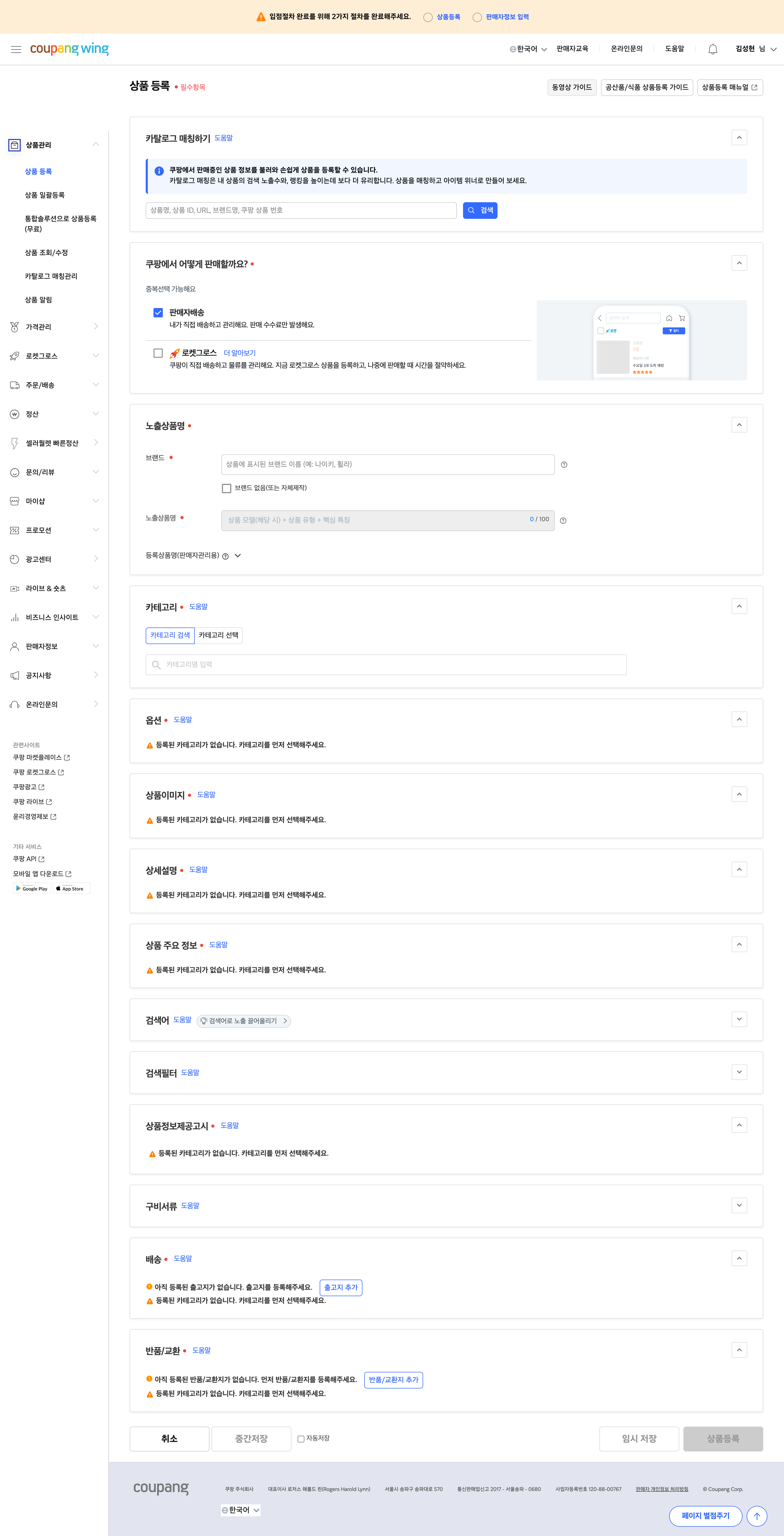Check the 로켓그로스 checkbox
The height and width of the screenshot is (1536, 784).
point(158,353)
